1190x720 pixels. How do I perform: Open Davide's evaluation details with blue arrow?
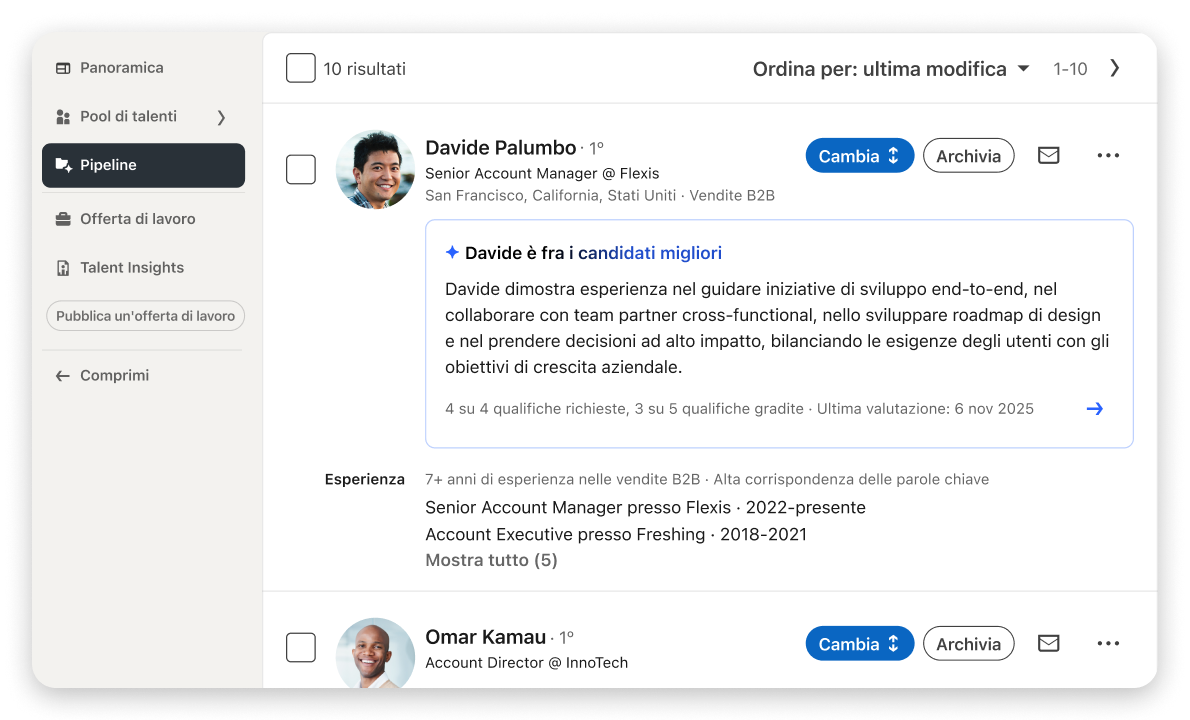click(x=1094, y=409)
